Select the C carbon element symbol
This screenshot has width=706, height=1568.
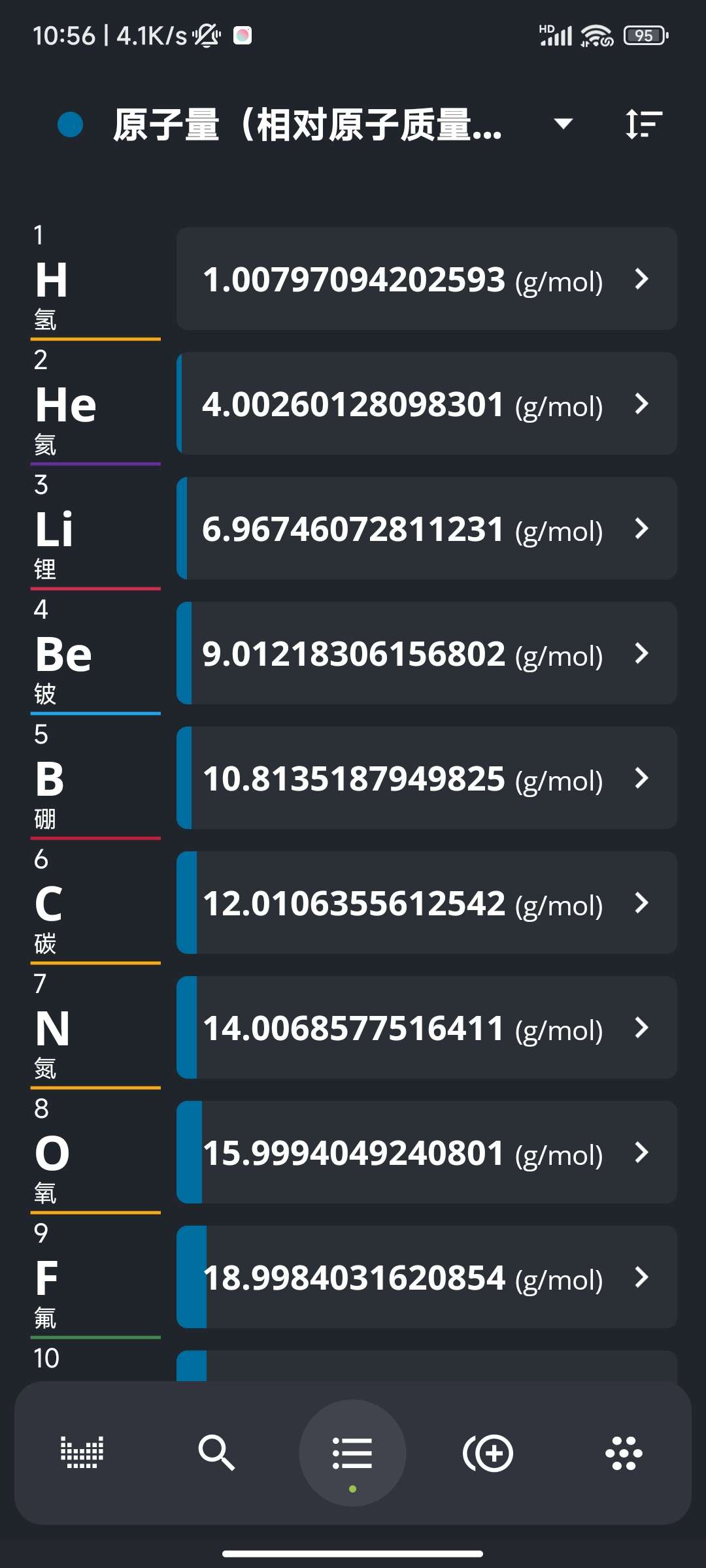[49, 904]
